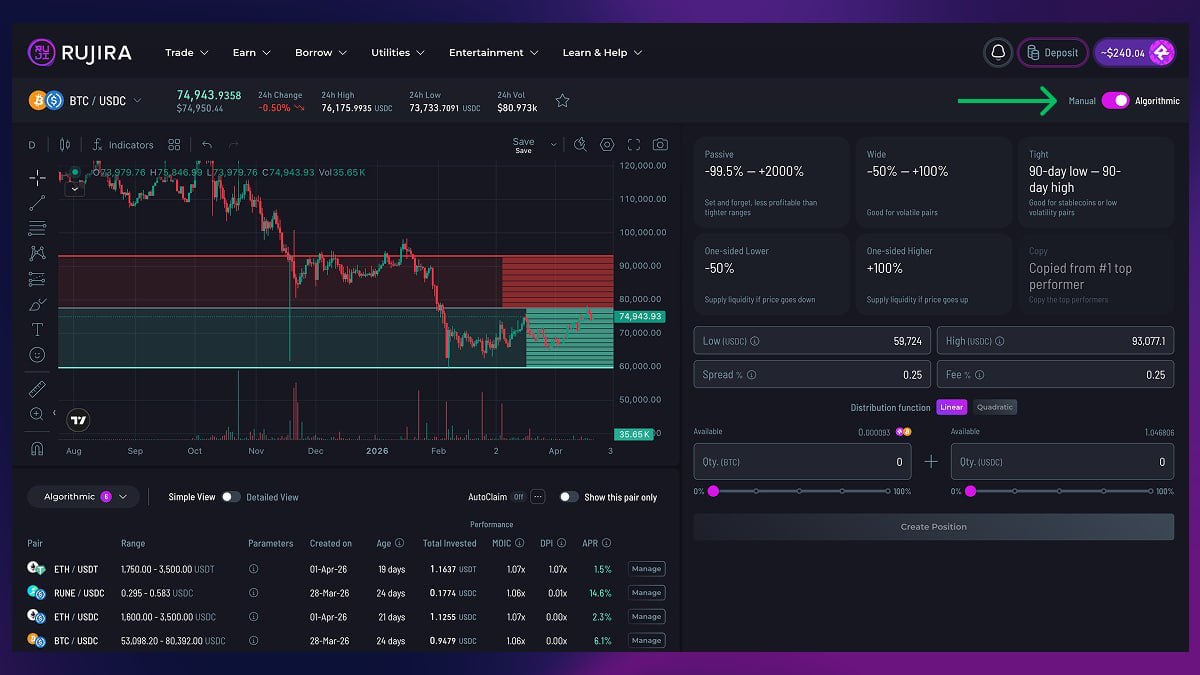This screenshot has width=1200, height=675.
Task: Open the chart Save dropdown arrow
Action: 553,145
